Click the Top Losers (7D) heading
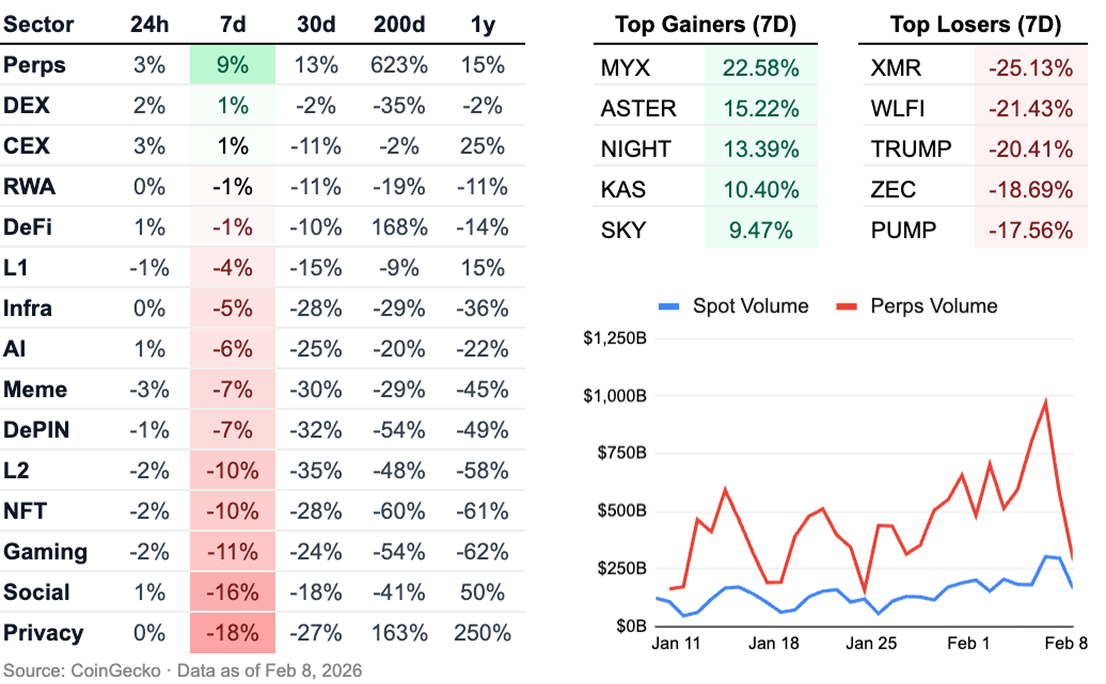The height and width of the screenshot is (684, 1106). pos(975,24)
